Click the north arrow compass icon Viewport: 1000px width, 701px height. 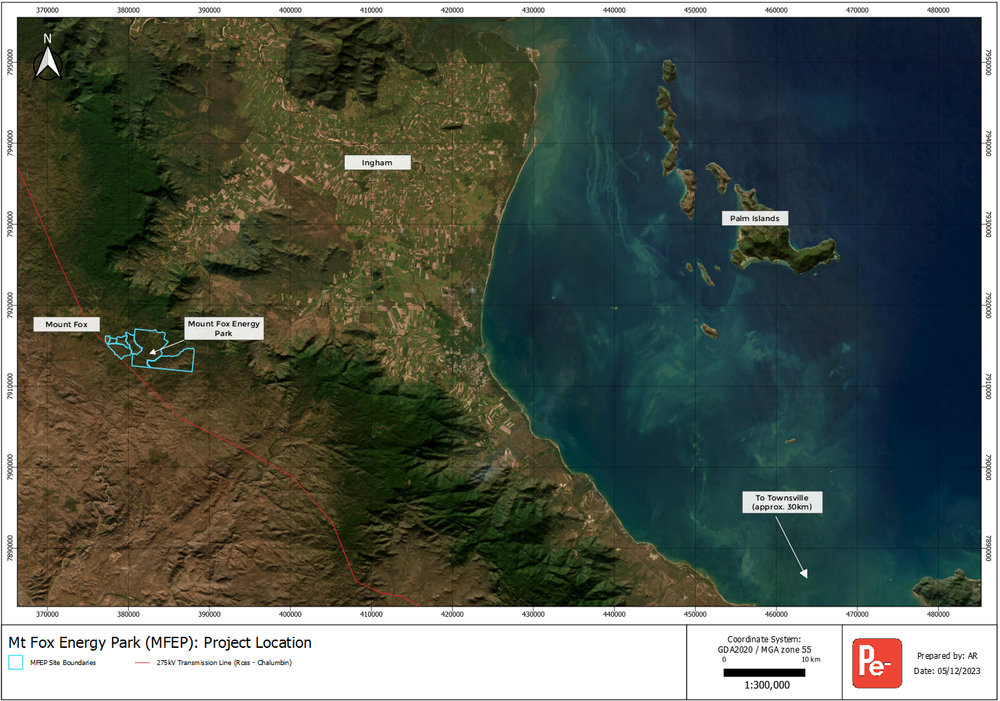click(47, 58)
